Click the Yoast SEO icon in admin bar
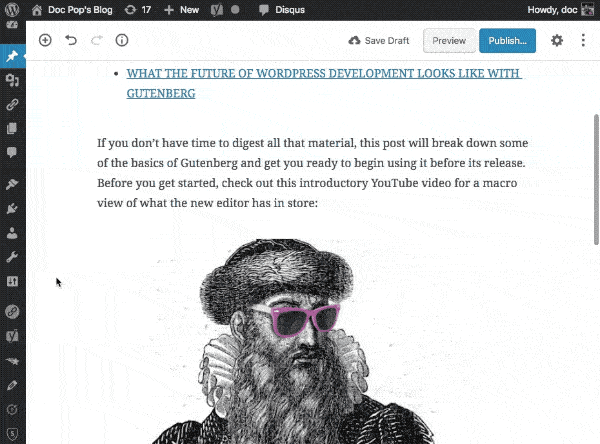The height and width of the screenshot is (444, 600). (x=215, y=10)
